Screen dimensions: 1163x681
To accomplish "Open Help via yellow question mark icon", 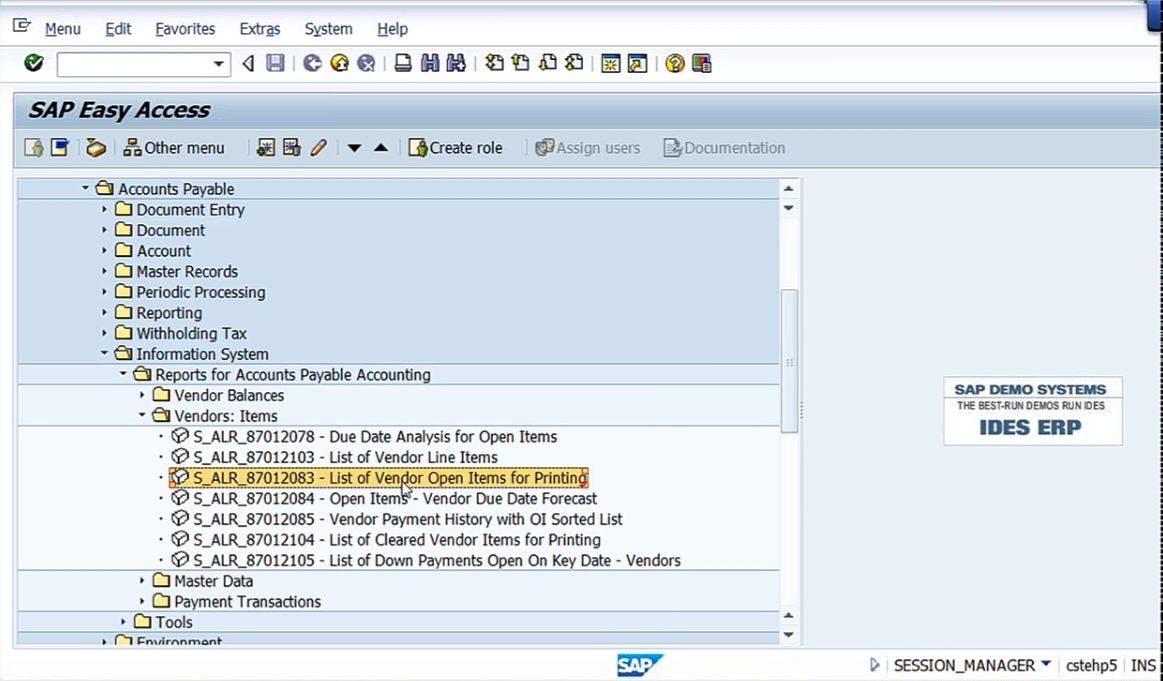I will (x=674, y=63).
